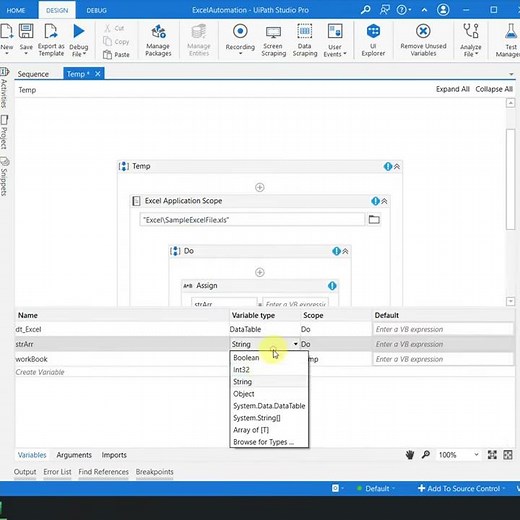This screenshot has width=520, height=520.
Task: Close the Temp document tab
Action: (x=97, y=74)
